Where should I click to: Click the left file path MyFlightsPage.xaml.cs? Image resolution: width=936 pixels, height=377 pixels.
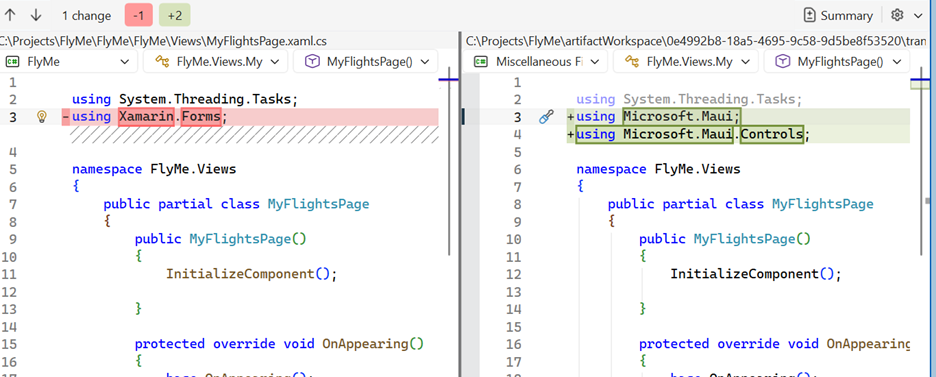163,41
